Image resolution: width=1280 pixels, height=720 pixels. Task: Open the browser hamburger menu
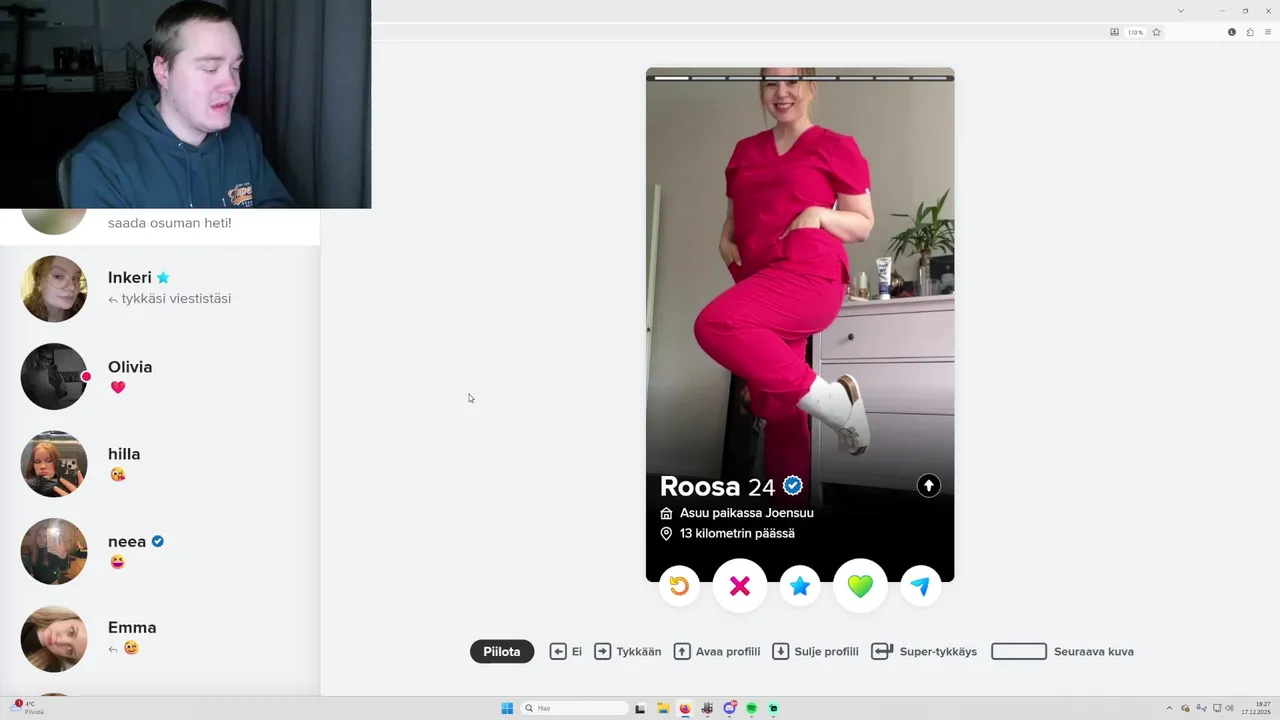(1268, 32)
